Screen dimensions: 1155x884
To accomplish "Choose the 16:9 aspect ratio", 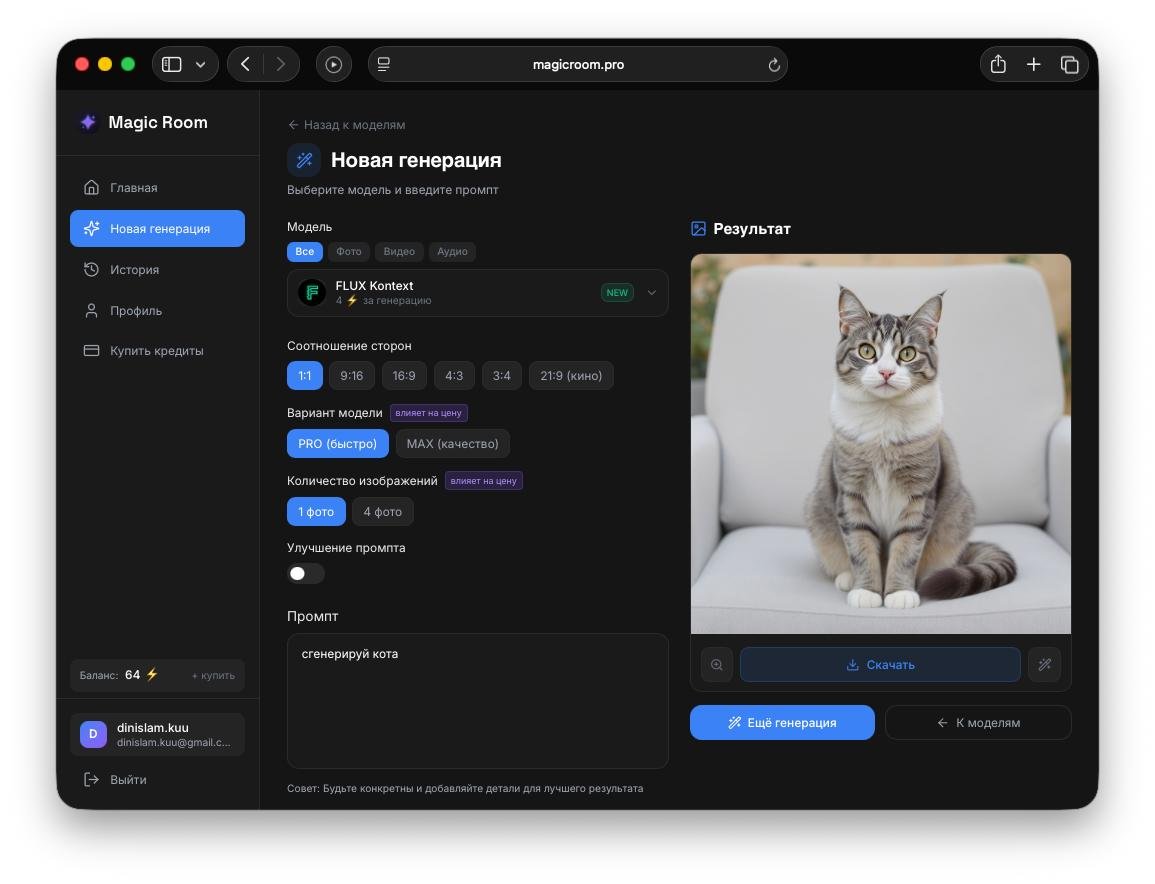I will 404,376.
